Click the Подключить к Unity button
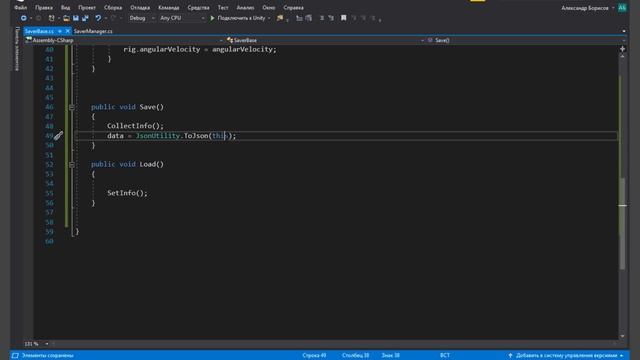640x360 pixels. click(x=241, y=18)
